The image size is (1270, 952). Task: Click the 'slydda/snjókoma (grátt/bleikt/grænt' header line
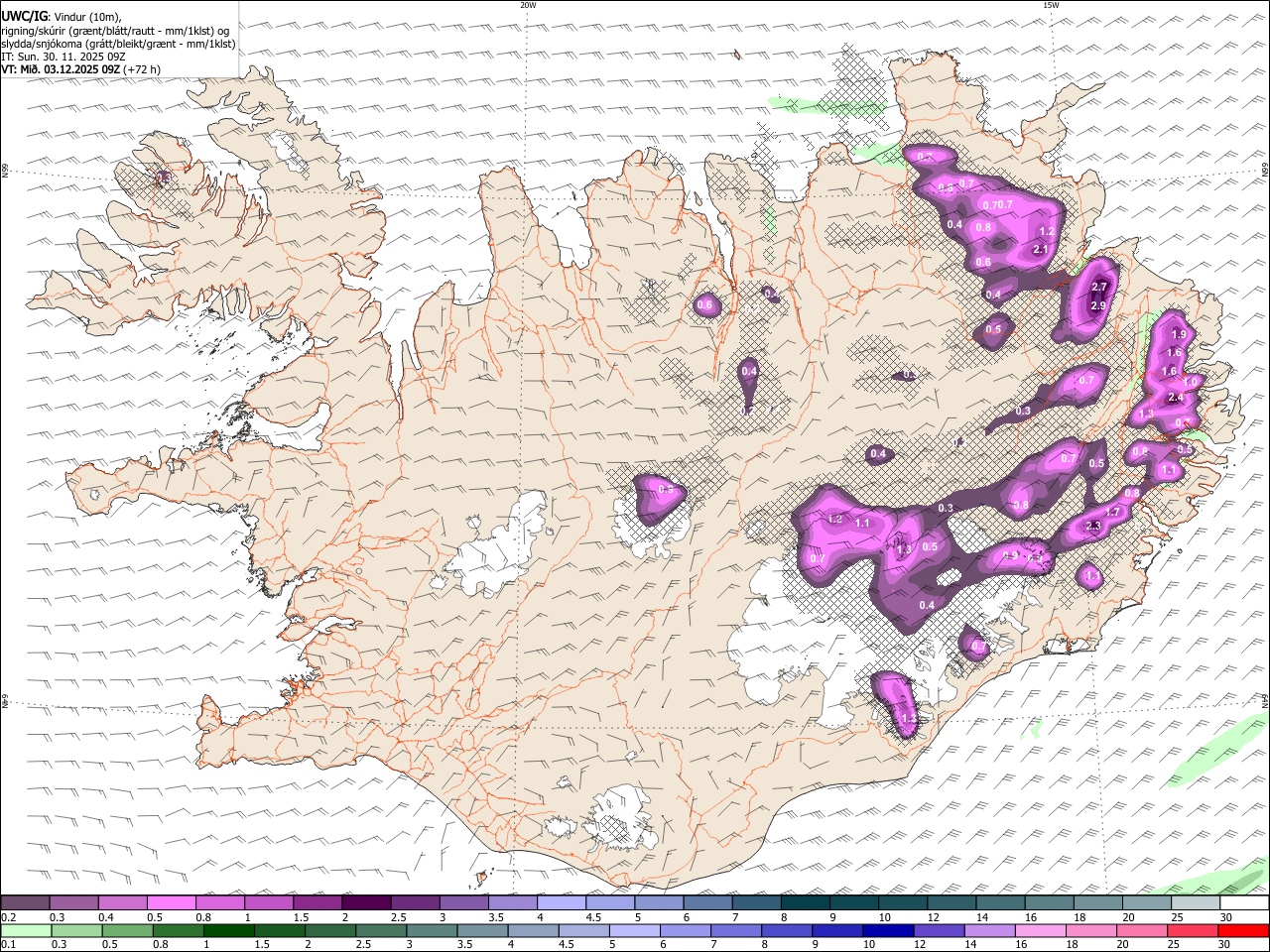[118, 44]
